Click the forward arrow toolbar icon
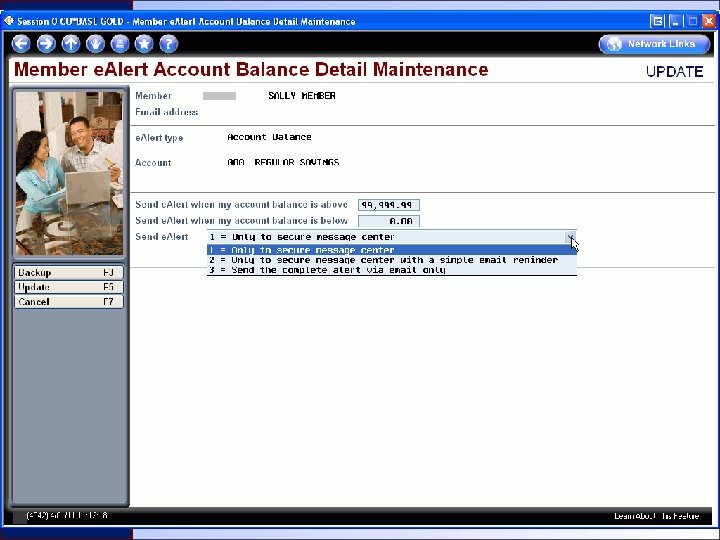 coord(46,44)
